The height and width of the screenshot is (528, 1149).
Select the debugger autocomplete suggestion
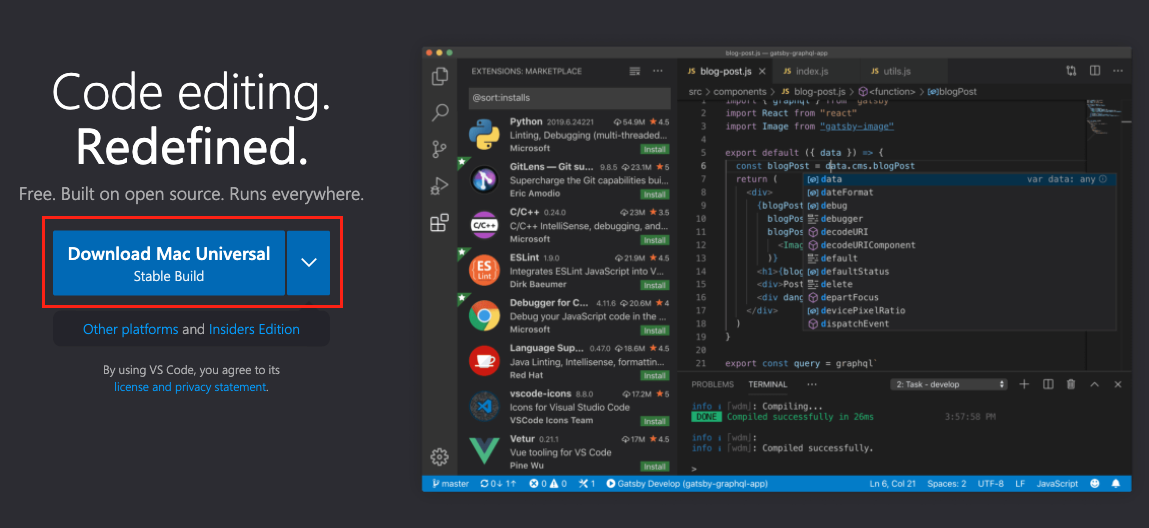point(959,218)
